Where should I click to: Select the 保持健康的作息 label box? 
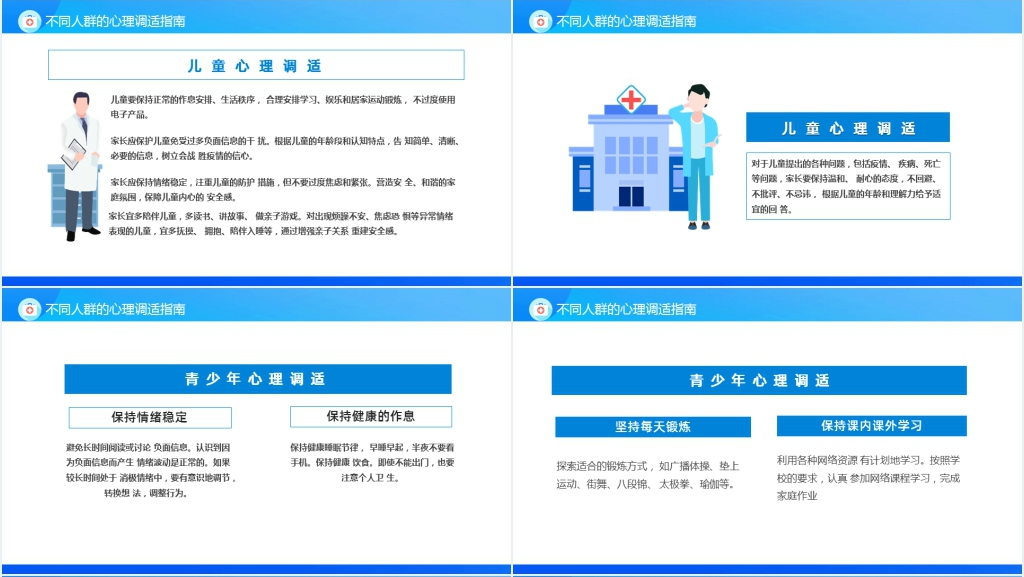(x=370, y=417)
